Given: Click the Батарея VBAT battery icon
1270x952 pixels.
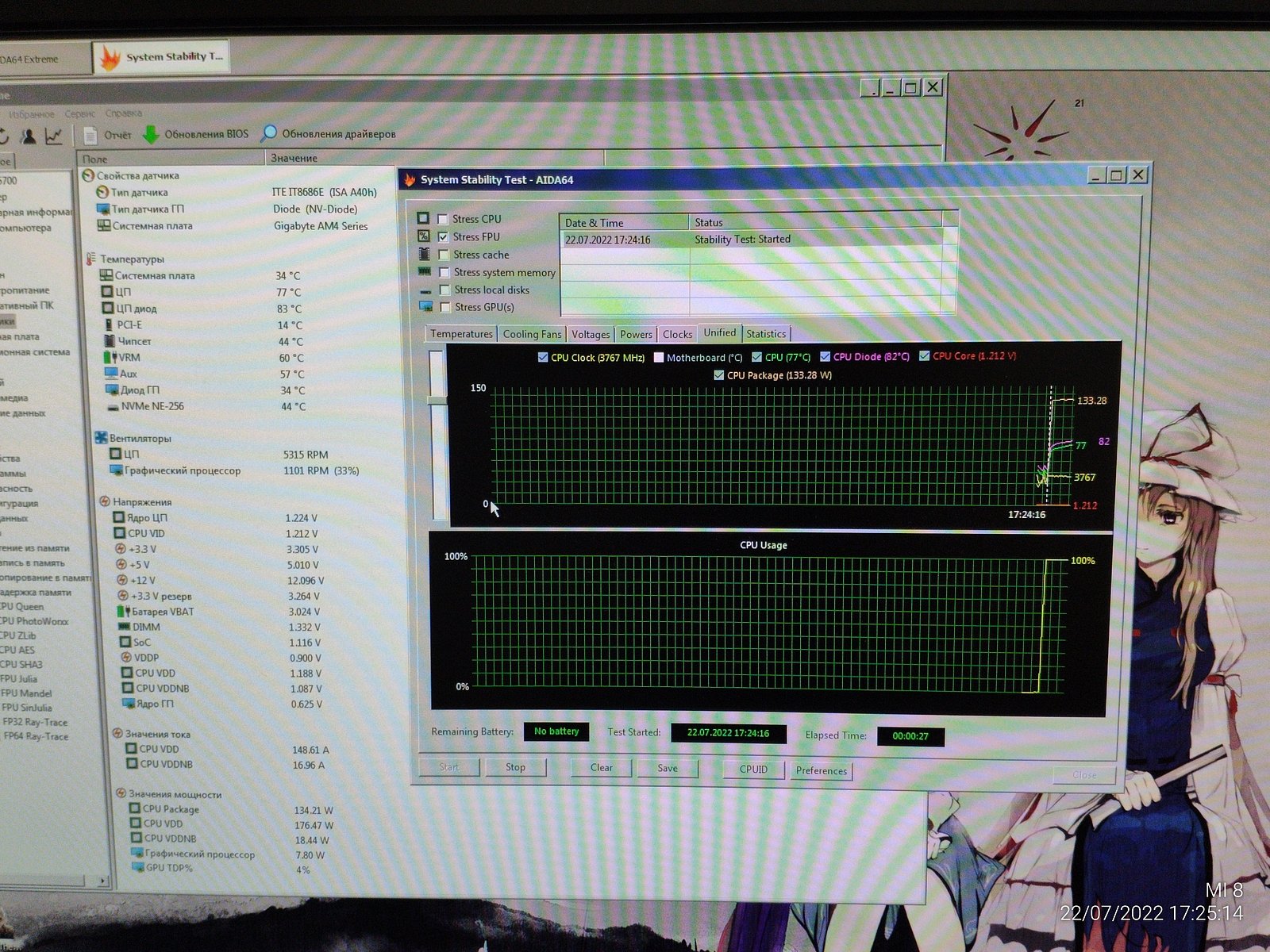Looking at the screenshot, I should pos(124,611).
